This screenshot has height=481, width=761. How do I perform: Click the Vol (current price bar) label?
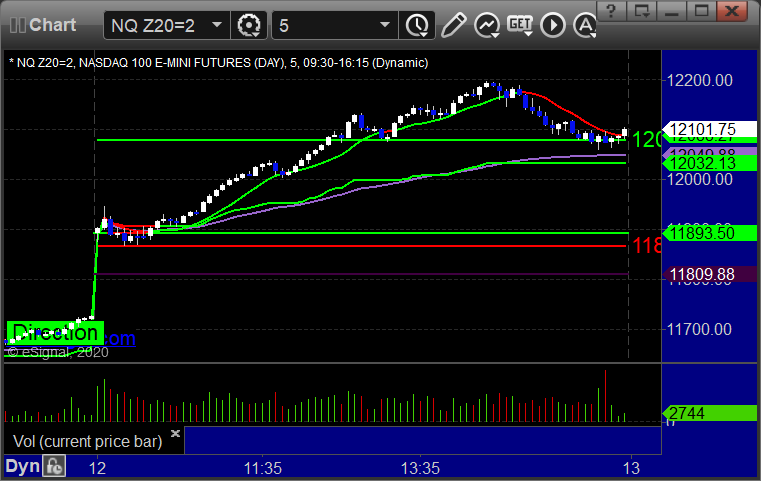pyautogui.click(x=87, y=441)
